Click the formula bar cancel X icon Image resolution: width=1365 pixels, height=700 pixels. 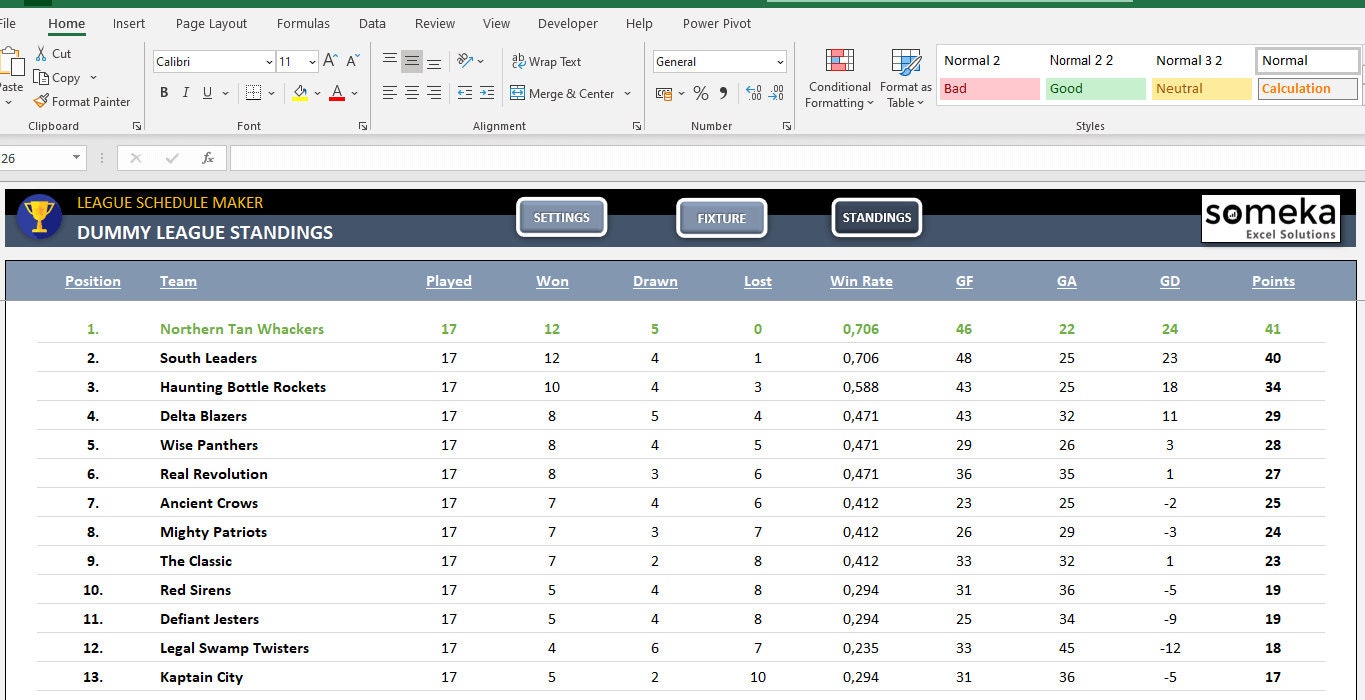pyautogui.click(x=136, y=158)
